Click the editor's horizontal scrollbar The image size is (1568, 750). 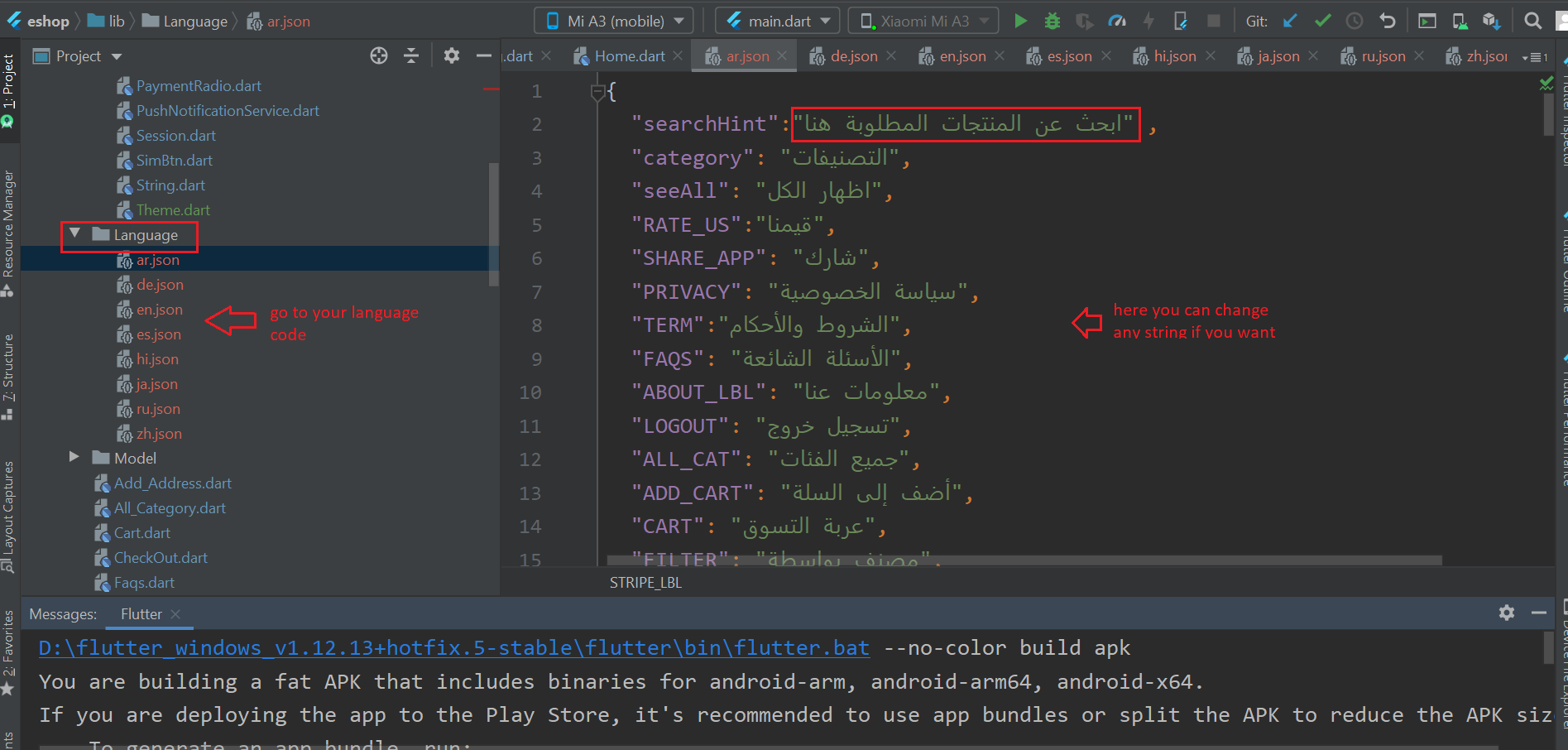point(1024,560)
